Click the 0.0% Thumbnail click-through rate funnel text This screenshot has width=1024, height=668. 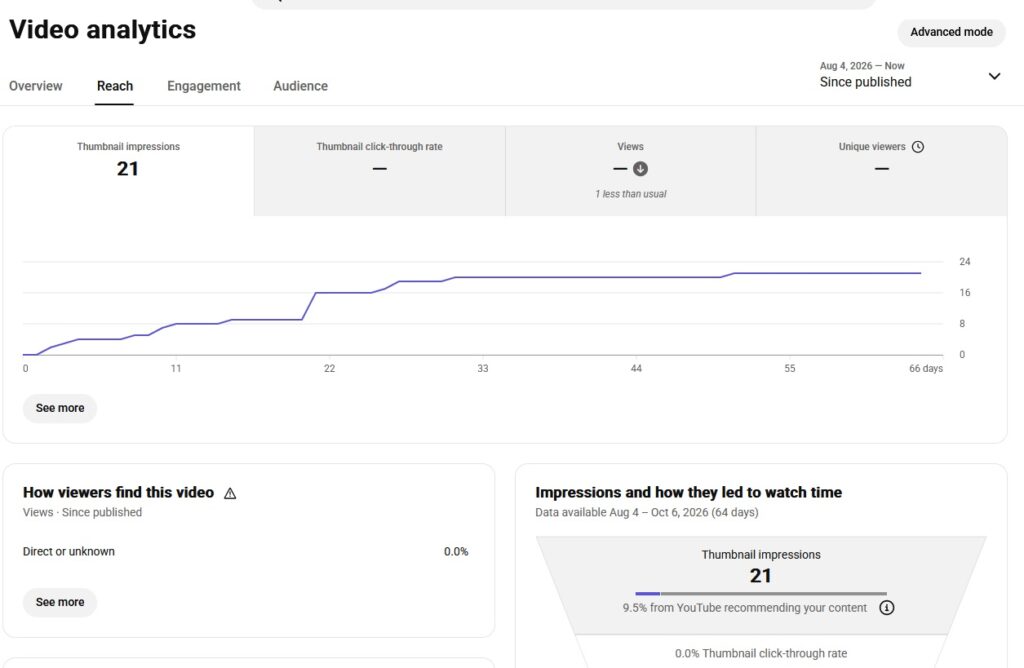click(761, 653)
